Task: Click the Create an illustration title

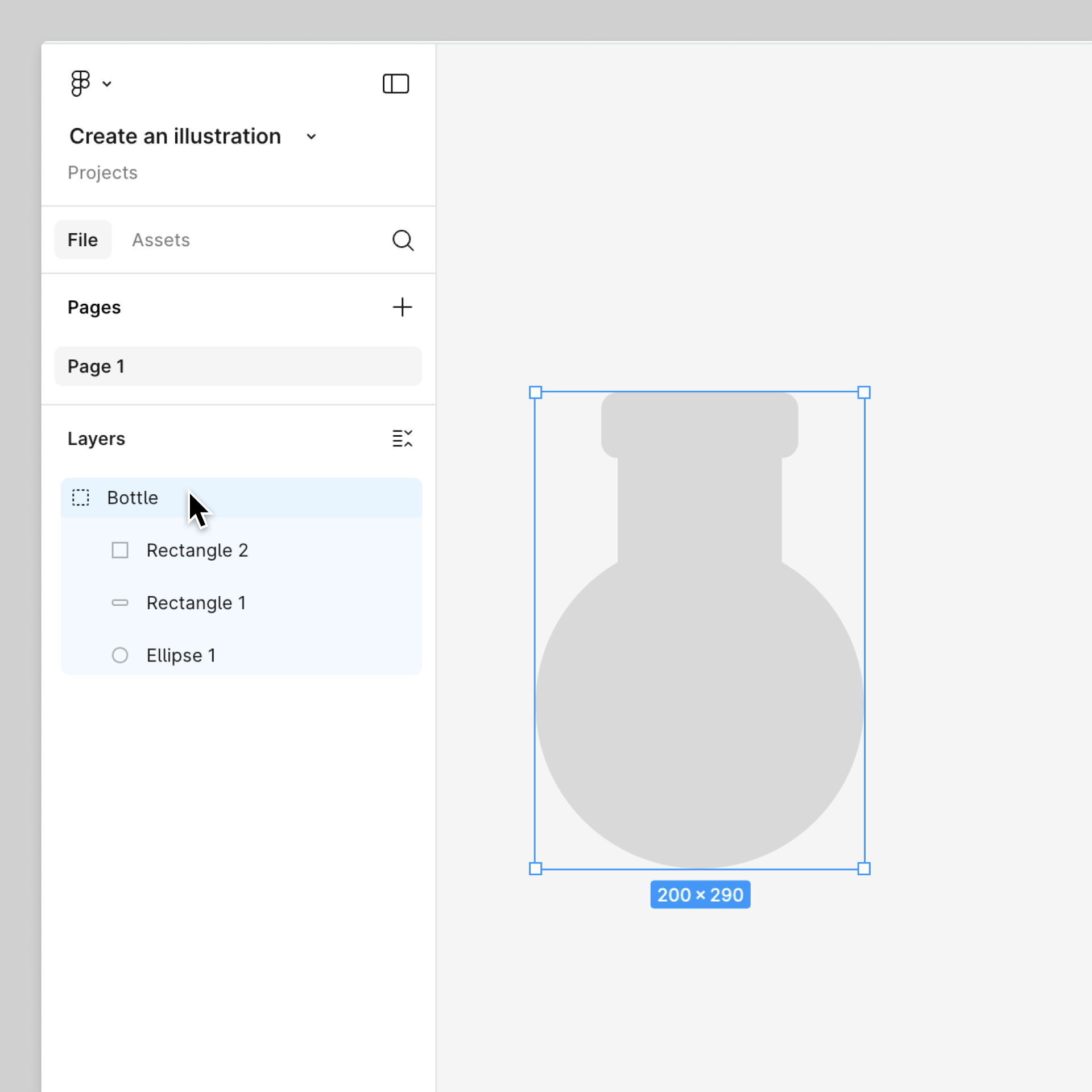Action: [175, 136]
